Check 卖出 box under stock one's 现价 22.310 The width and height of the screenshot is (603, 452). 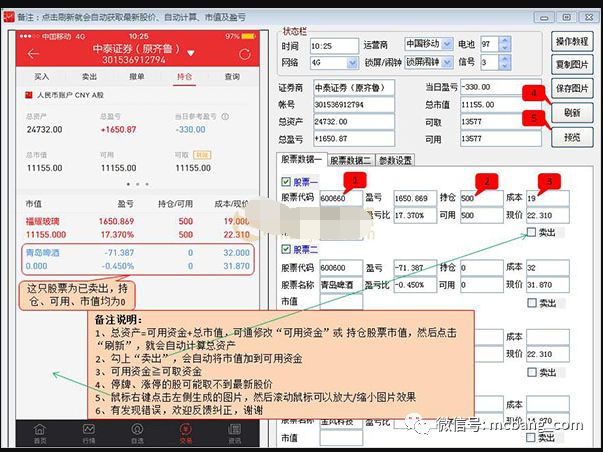click(531, 232)
